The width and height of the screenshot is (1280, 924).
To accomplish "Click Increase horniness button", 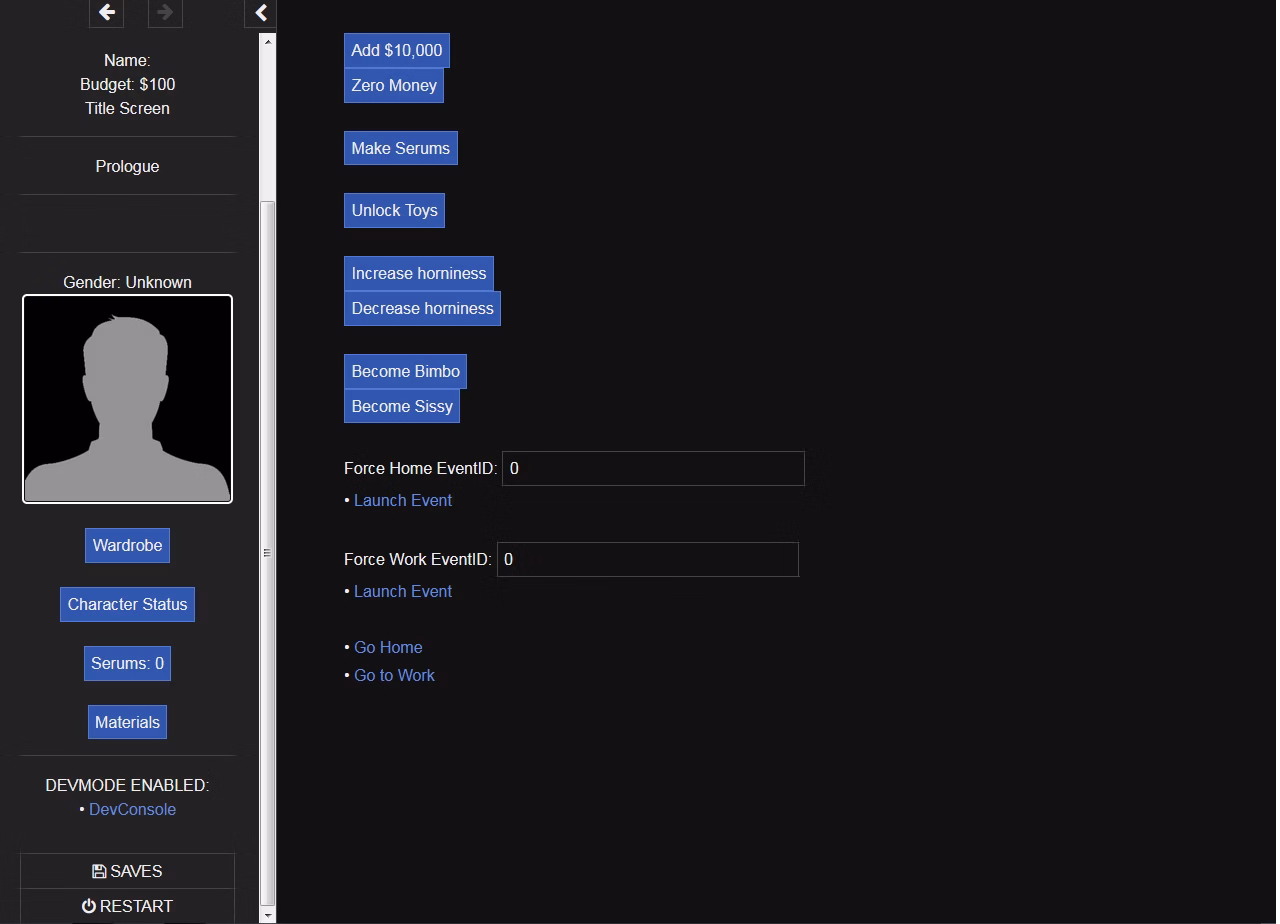I will pos(419,273).
